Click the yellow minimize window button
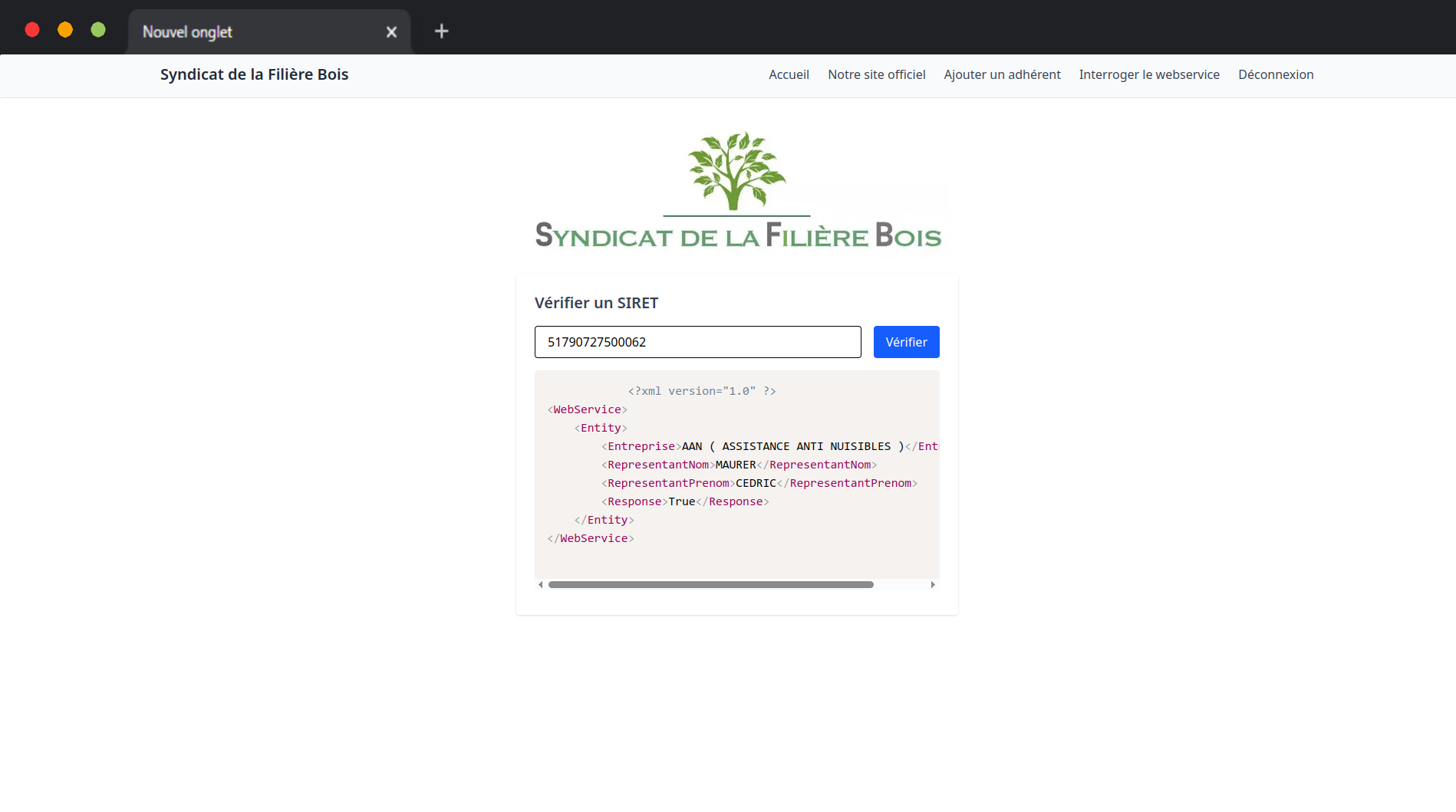This screenshot has width=1456, height=812. [65, 30]
